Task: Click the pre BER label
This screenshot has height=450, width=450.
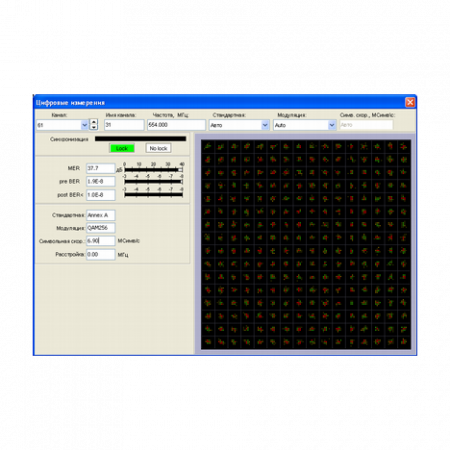Action: [x=69, y=182]
